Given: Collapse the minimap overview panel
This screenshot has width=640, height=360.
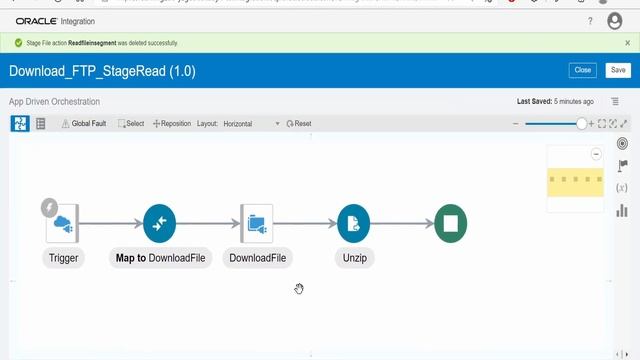Looking at the screenshot, I should coord(596,154).
